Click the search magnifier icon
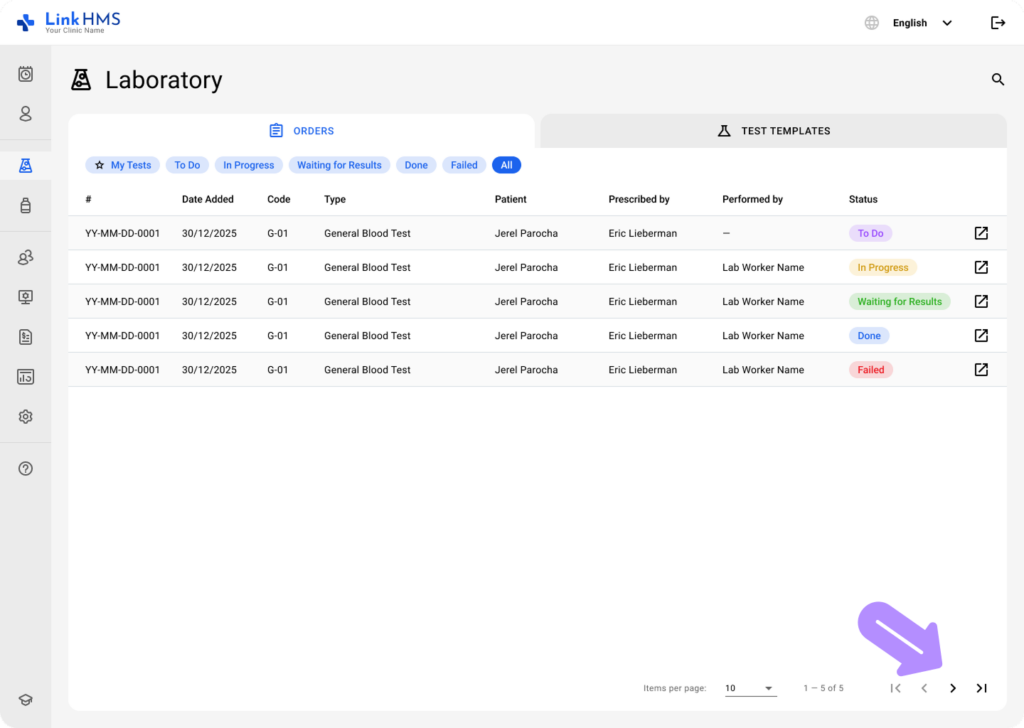1024x728 pixels. [x=997, y=80]
